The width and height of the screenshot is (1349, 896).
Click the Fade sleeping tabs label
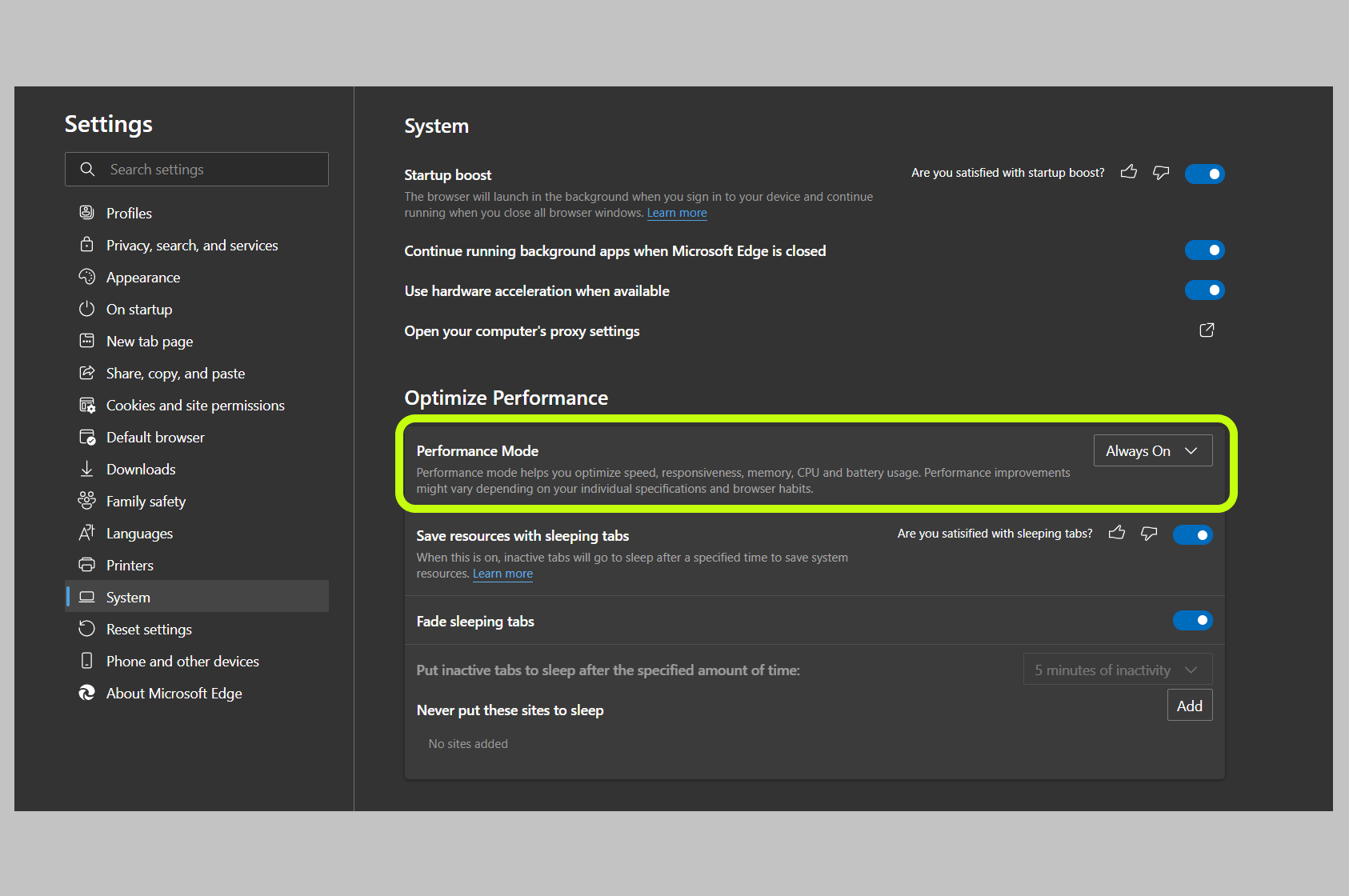(x=475, y=622)
